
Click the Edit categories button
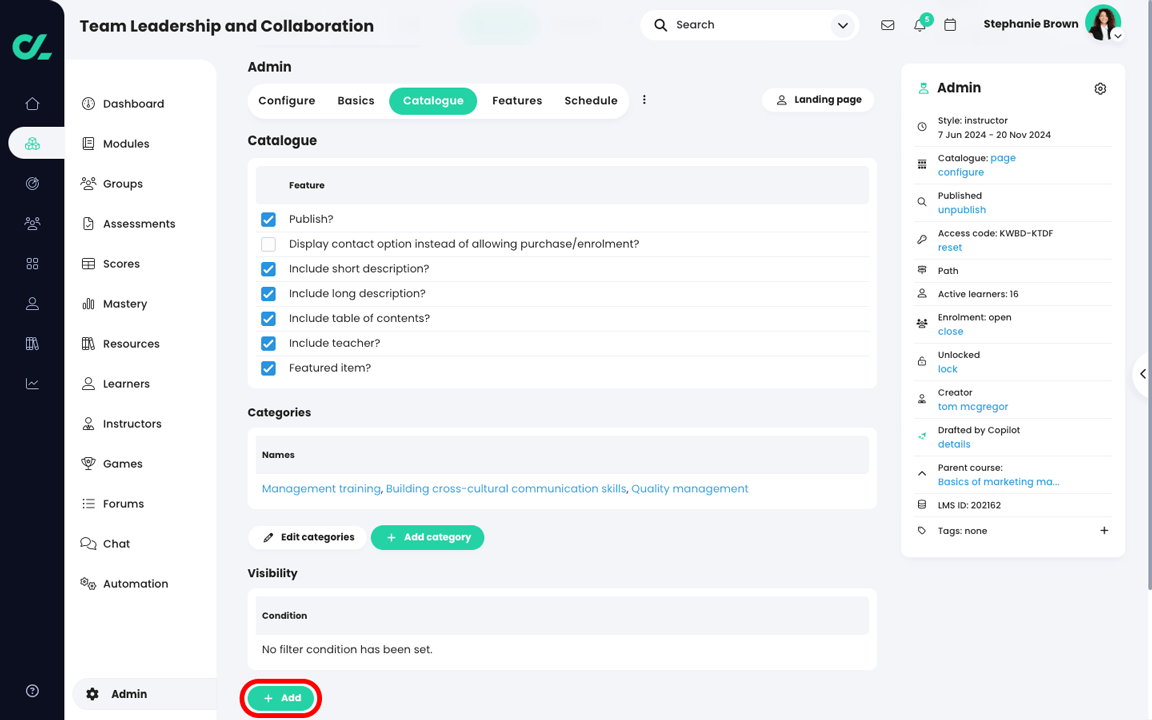coord(307,537)
